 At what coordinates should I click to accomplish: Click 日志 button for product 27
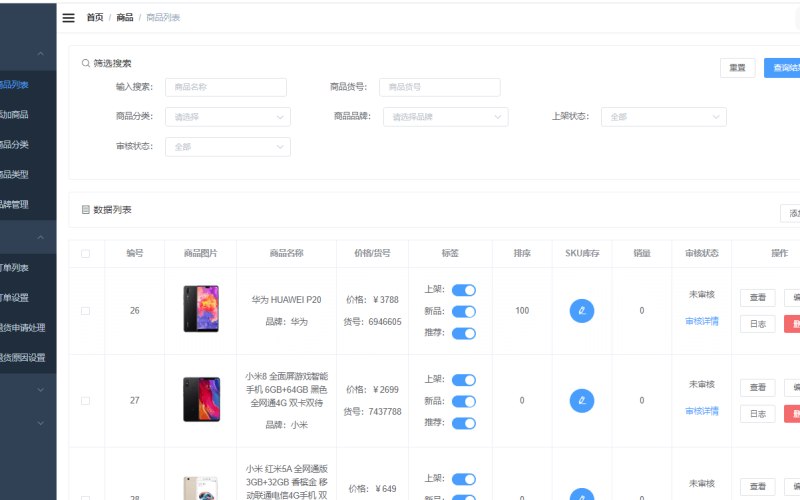[x=758, y=414]
